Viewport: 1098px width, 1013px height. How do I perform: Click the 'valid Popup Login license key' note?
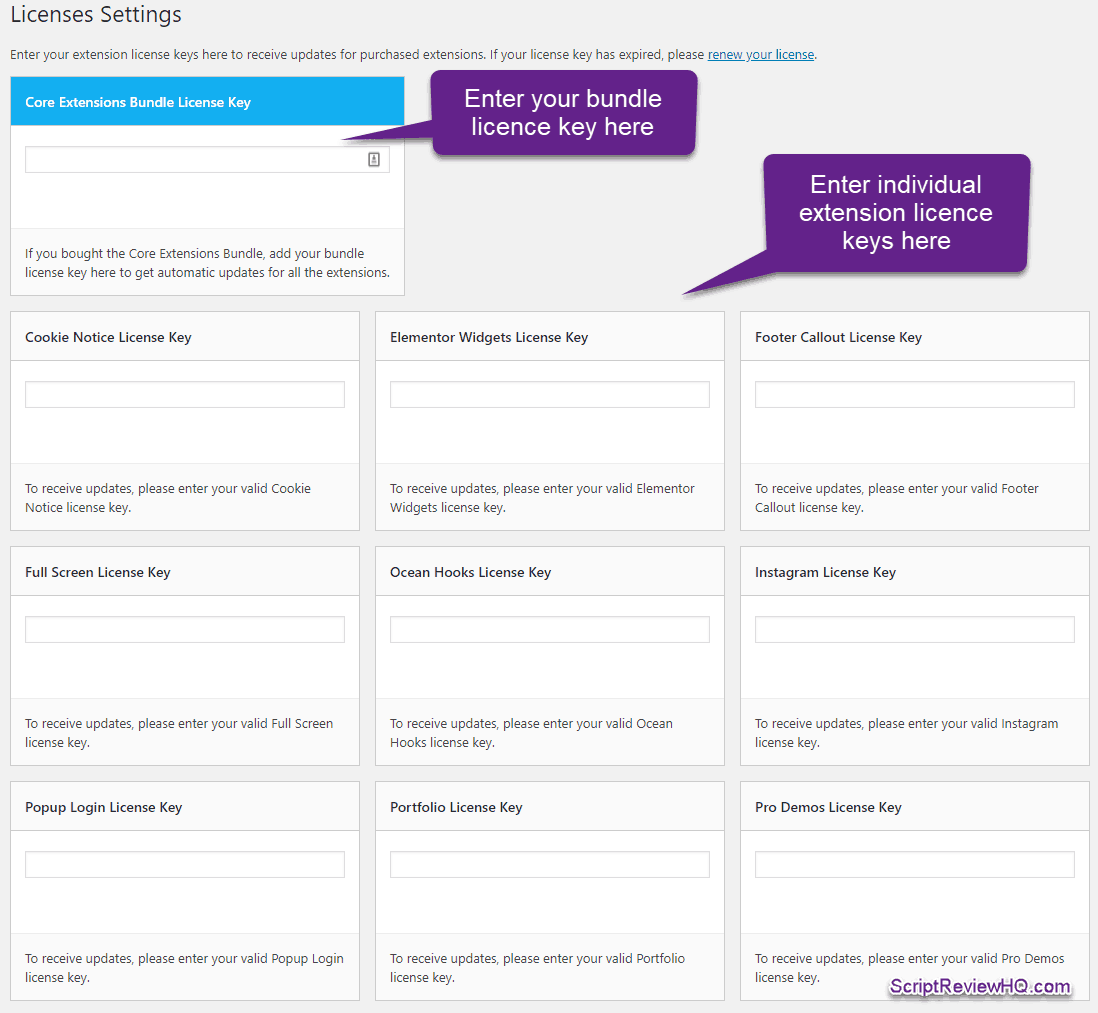pos(184,967)
